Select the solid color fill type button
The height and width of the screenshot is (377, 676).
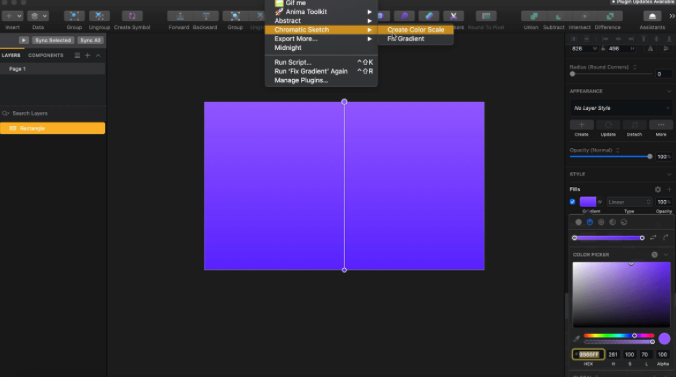click(579, 222)
